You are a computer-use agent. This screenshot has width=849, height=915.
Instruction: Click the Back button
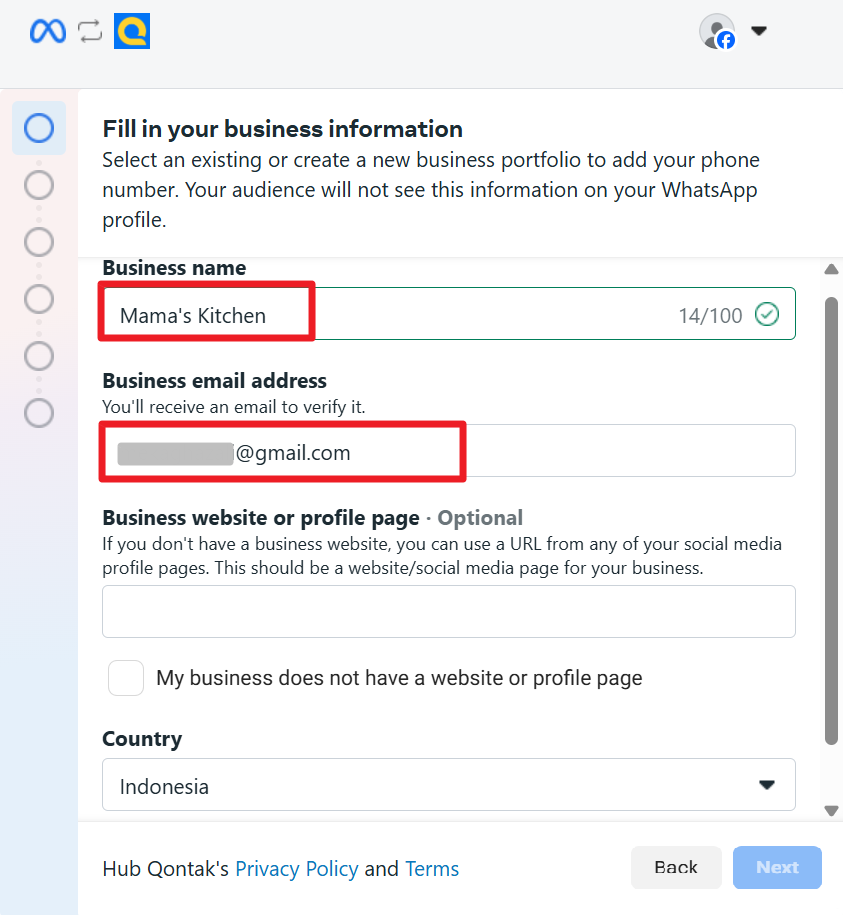(676, 868)
